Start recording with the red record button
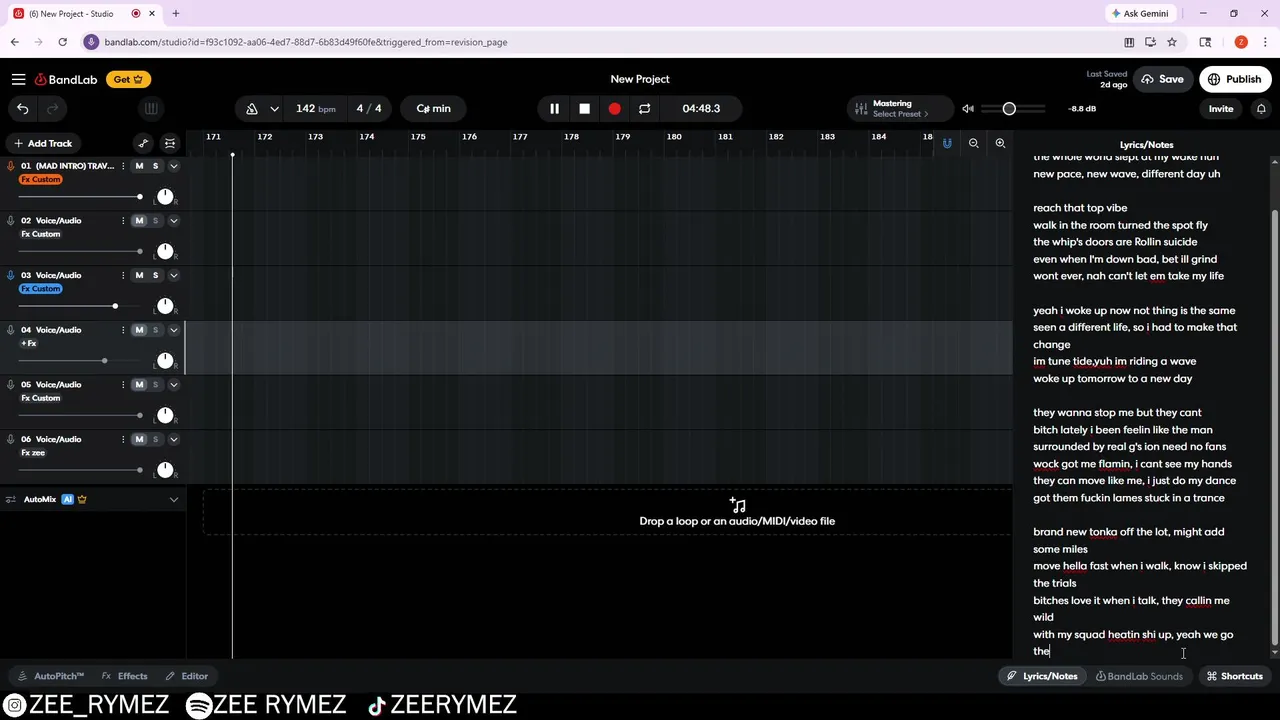The image size is (1280, 720). coord(614,108)
